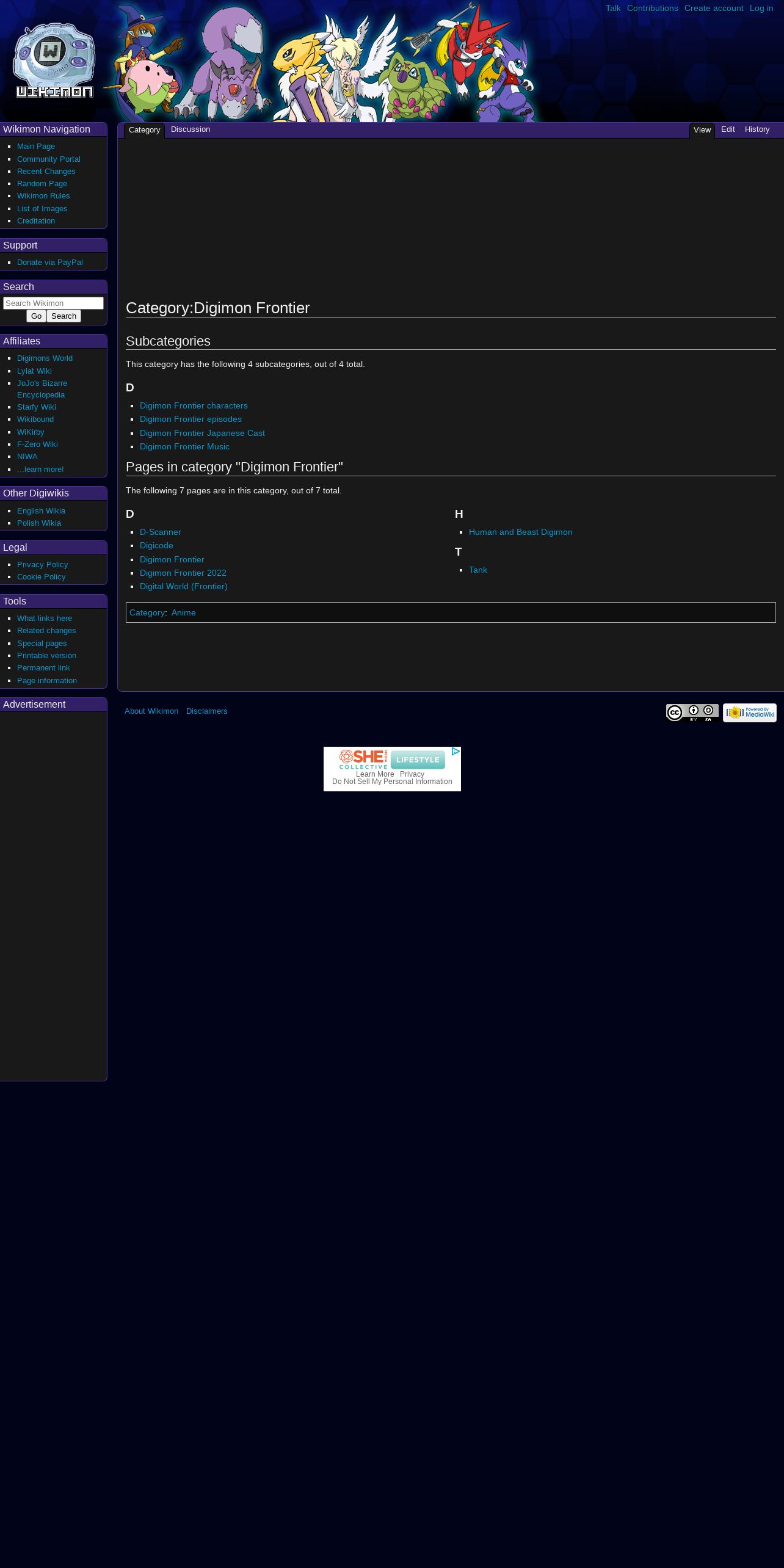Open Digimon Frontier Japanese Cast
Image resolution: width=784 pixels, height=1568 pixels.
202,434
